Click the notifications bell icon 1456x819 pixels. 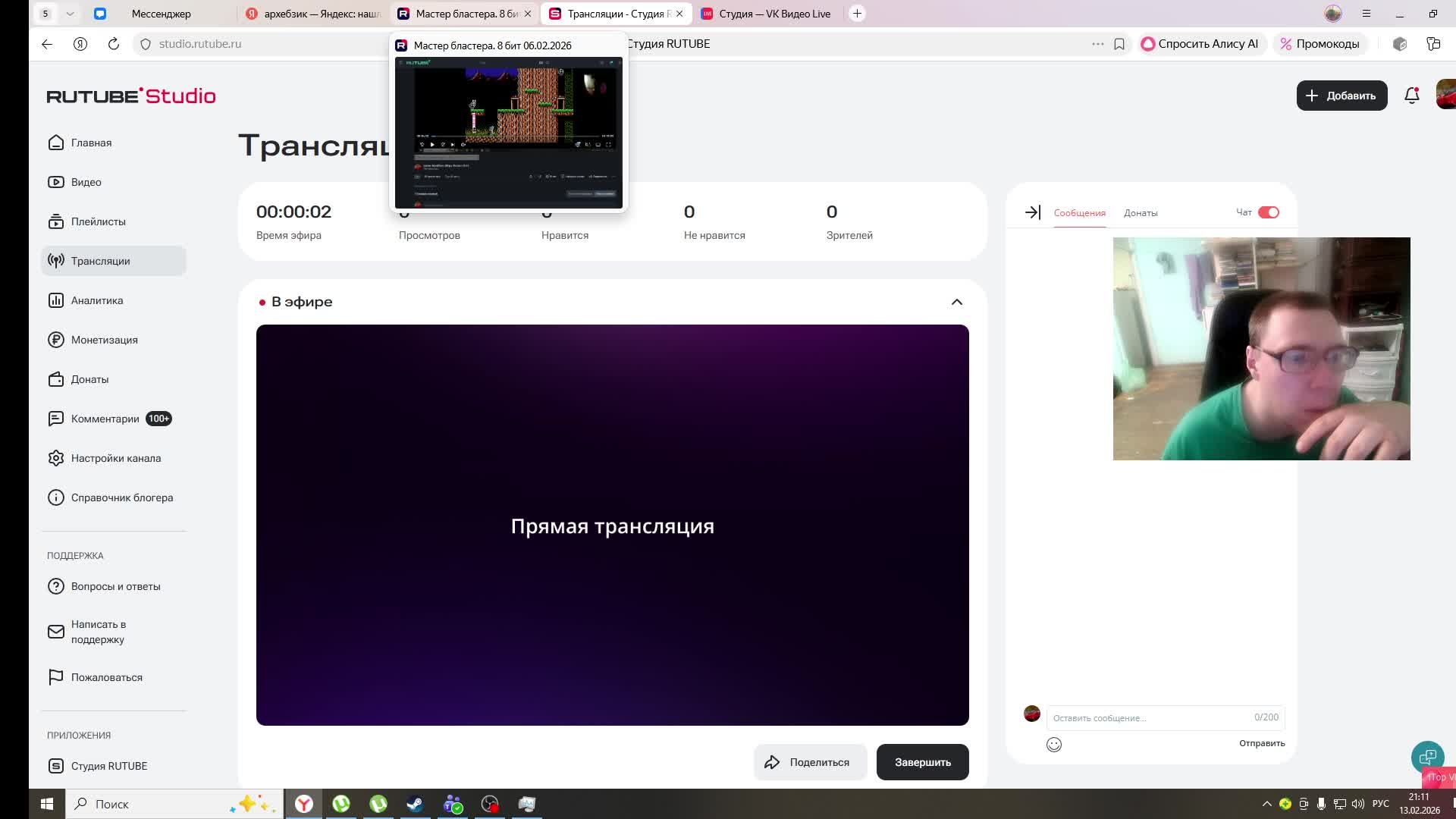click(x=1411, y=96)
